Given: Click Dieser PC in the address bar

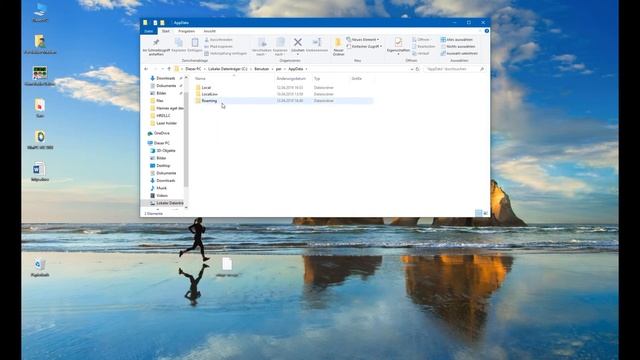Looking at the screenshot, I should tap(193, 69).
